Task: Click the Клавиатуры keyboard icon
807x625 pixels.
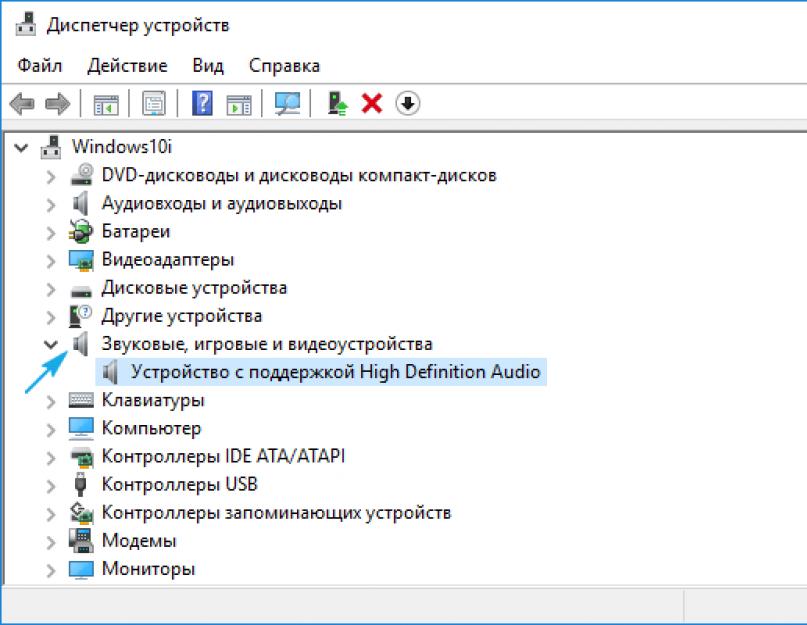Action: pyautogui.click(x=81, y=400)
